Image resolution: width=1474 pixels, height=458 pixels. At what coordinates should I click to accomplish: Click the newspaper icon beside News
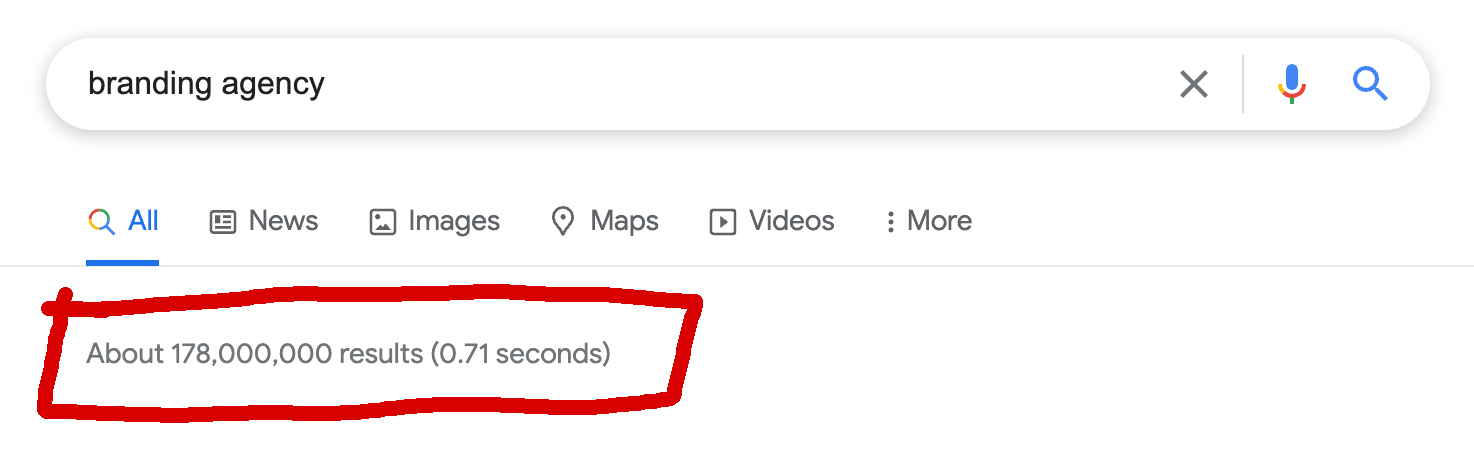223,221
